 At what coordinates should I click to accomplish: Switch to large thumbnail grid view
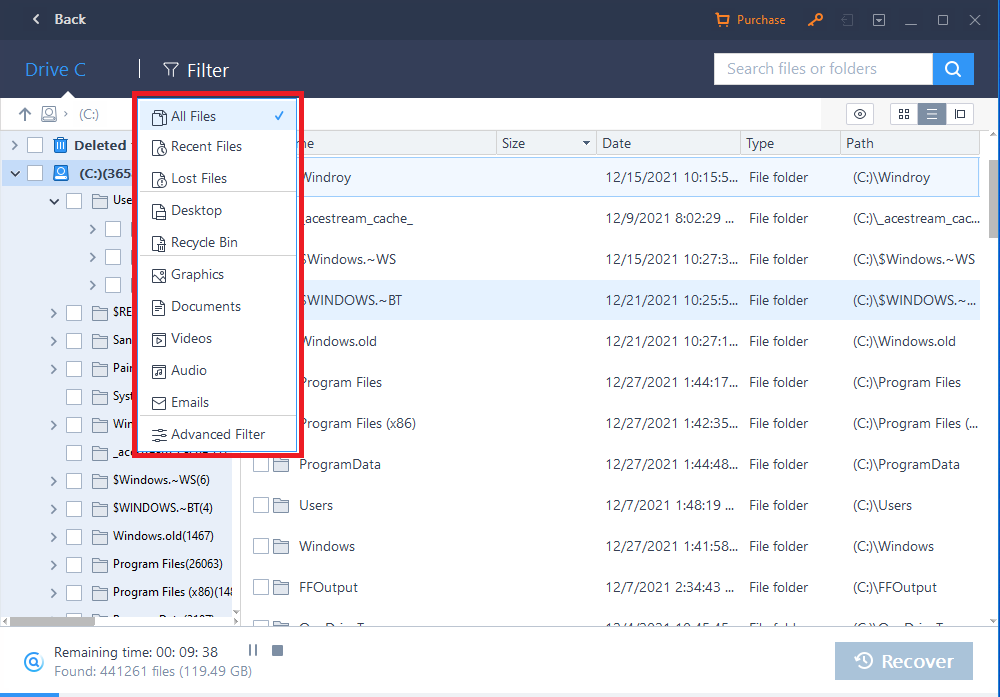click(904, 114)
